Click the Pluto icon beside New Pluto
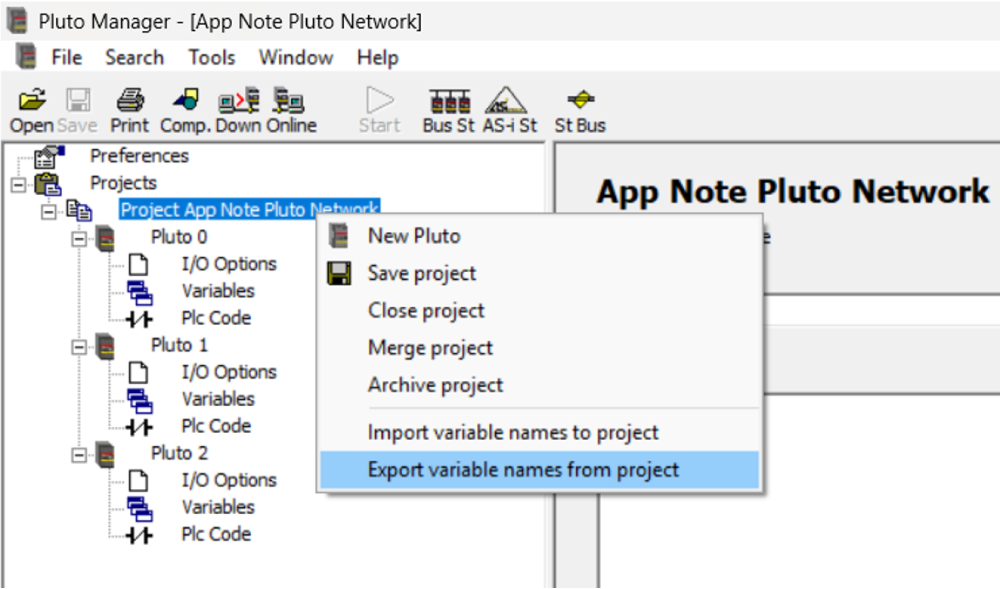 point(339,236)
